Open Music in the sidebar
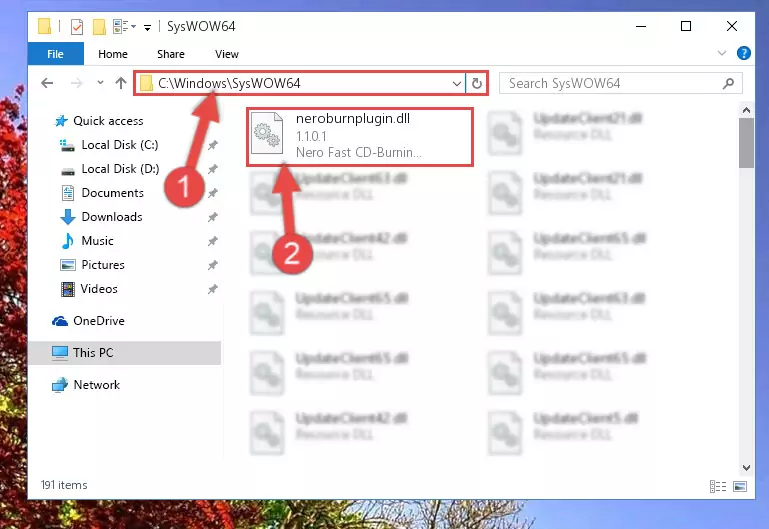 (x=87, y=241)
